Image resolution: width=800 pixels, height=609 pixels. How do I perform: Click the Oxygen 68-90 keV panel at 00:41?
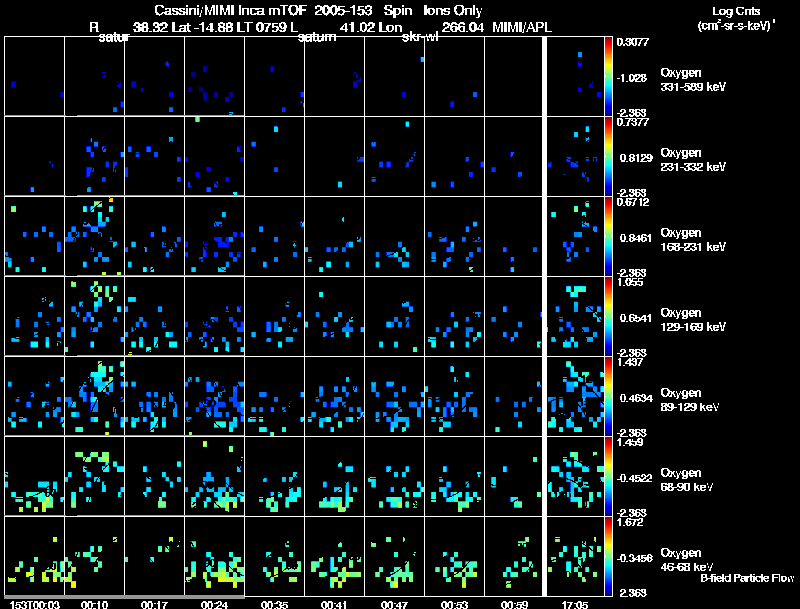pos(335,476)
